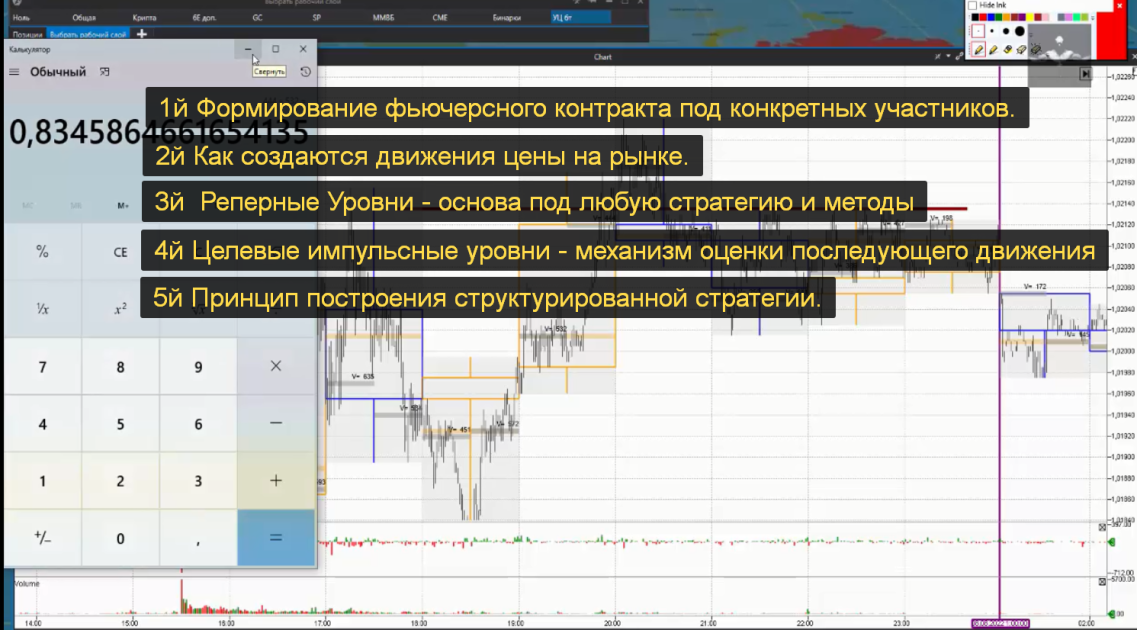The width and height of the screenshot is (1137, 630).
Task: Clear entry with the CE button
Action: tap(120, 252)
